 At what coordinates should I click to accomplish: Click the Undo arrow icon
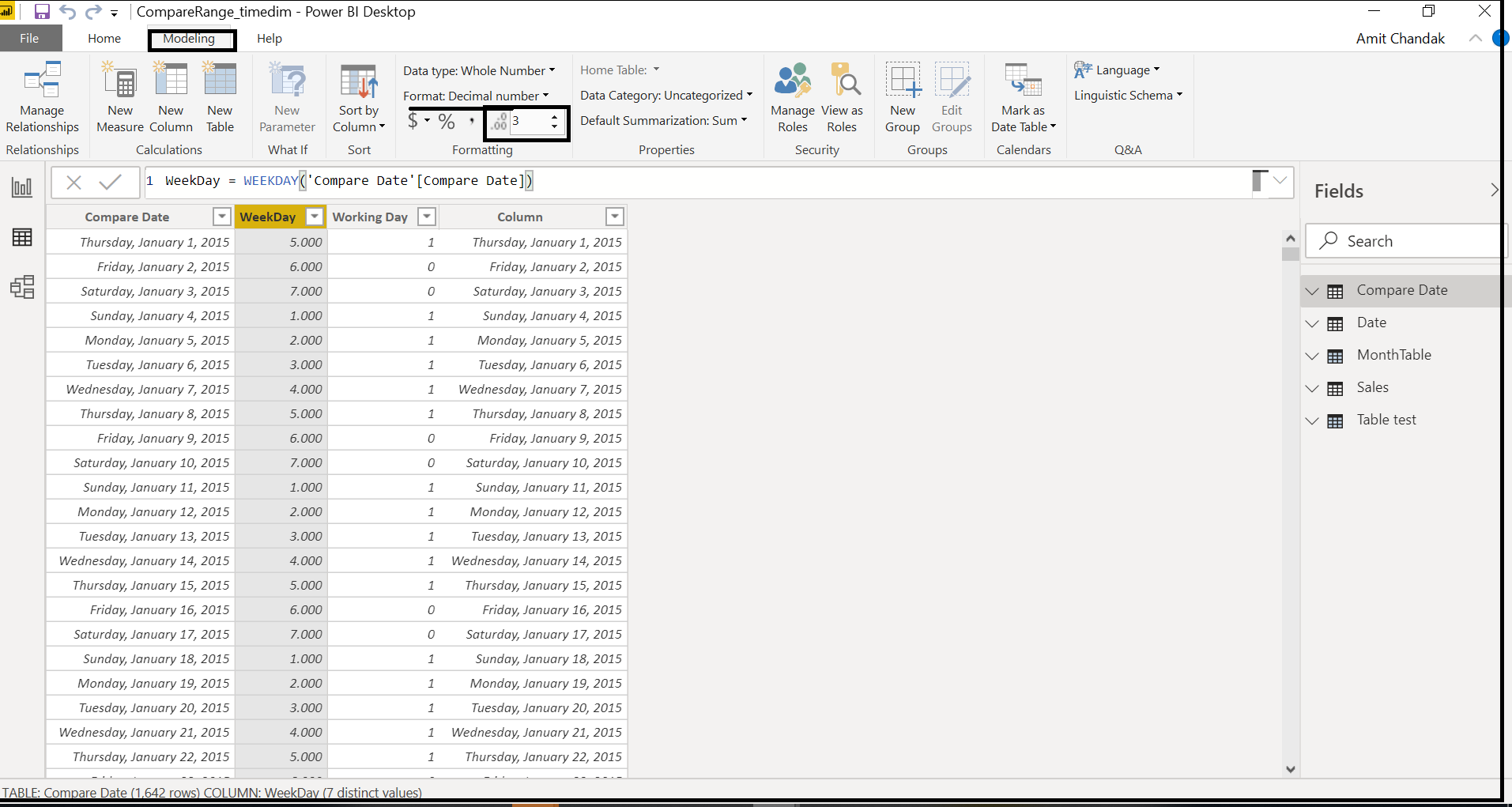(68, 12)
